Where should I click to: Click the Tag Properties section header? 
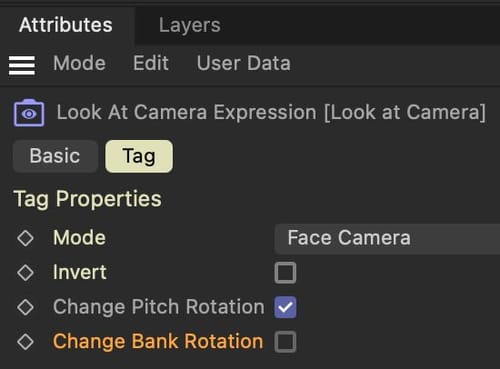click(x=88, y=199)
